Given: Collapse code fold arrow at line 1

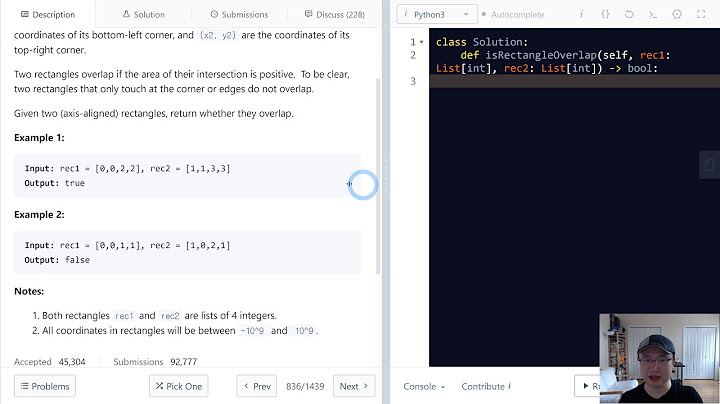Looking at the screenshot, I should coord(421,42).
